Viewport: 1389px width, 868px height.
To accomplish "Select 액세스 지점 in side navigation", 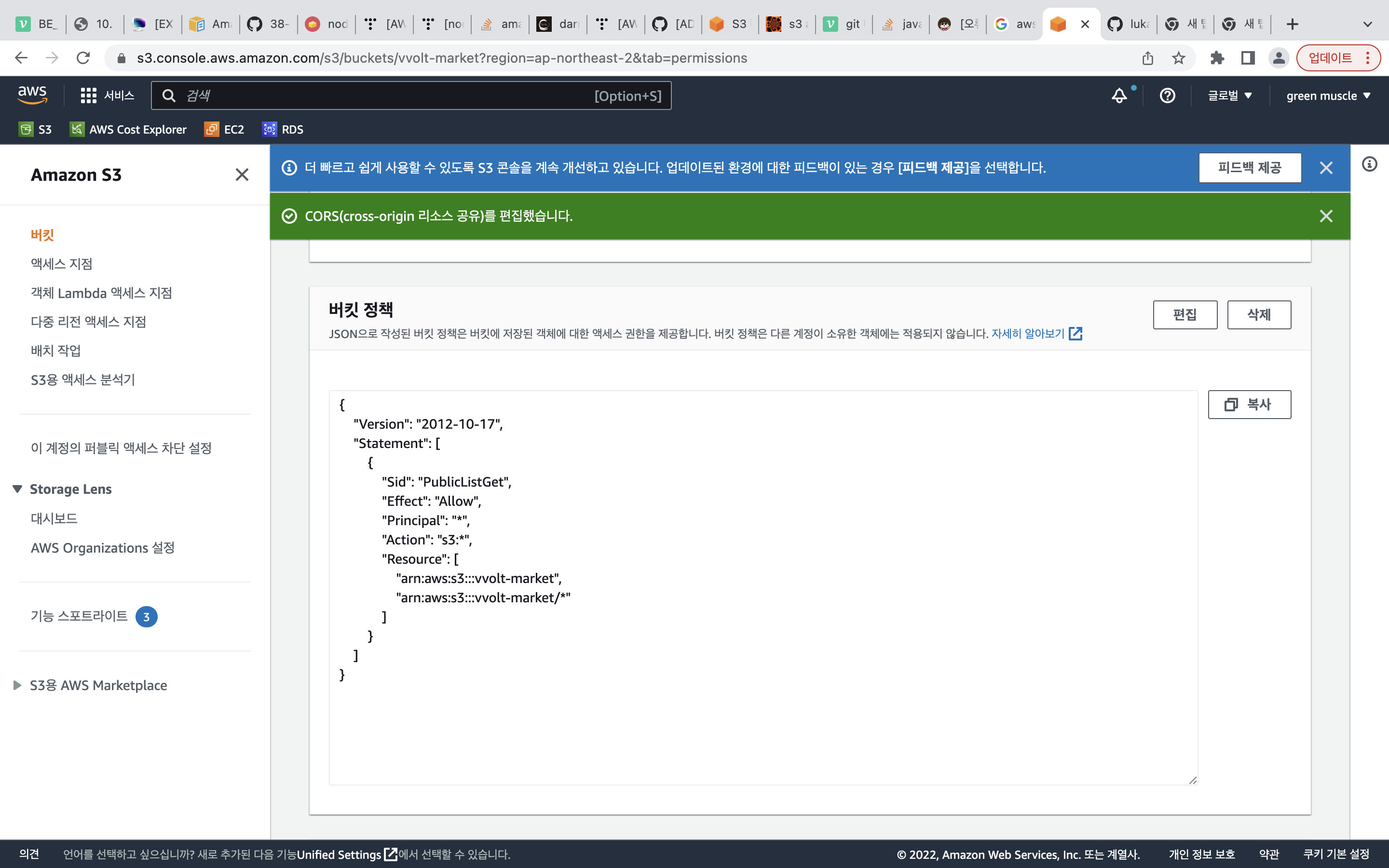I will pos(61,263).
